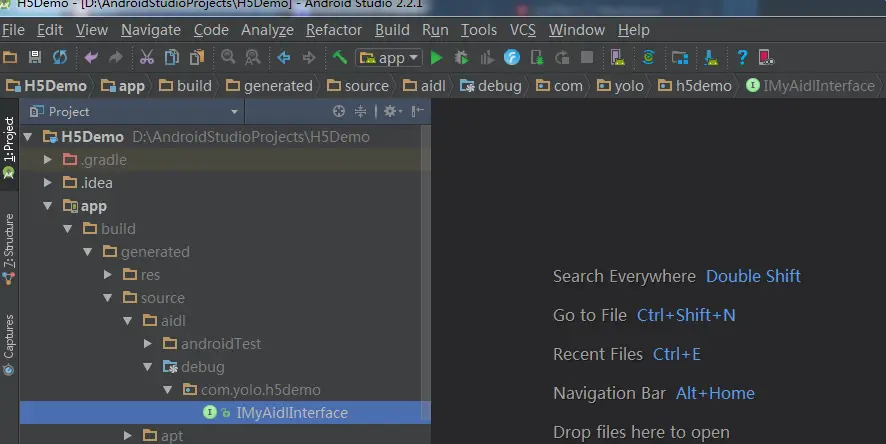Click the Make Project hammer icon
The width and height of the screenshot is (886, 444).
pyautogui.click(x=340, y=57)
